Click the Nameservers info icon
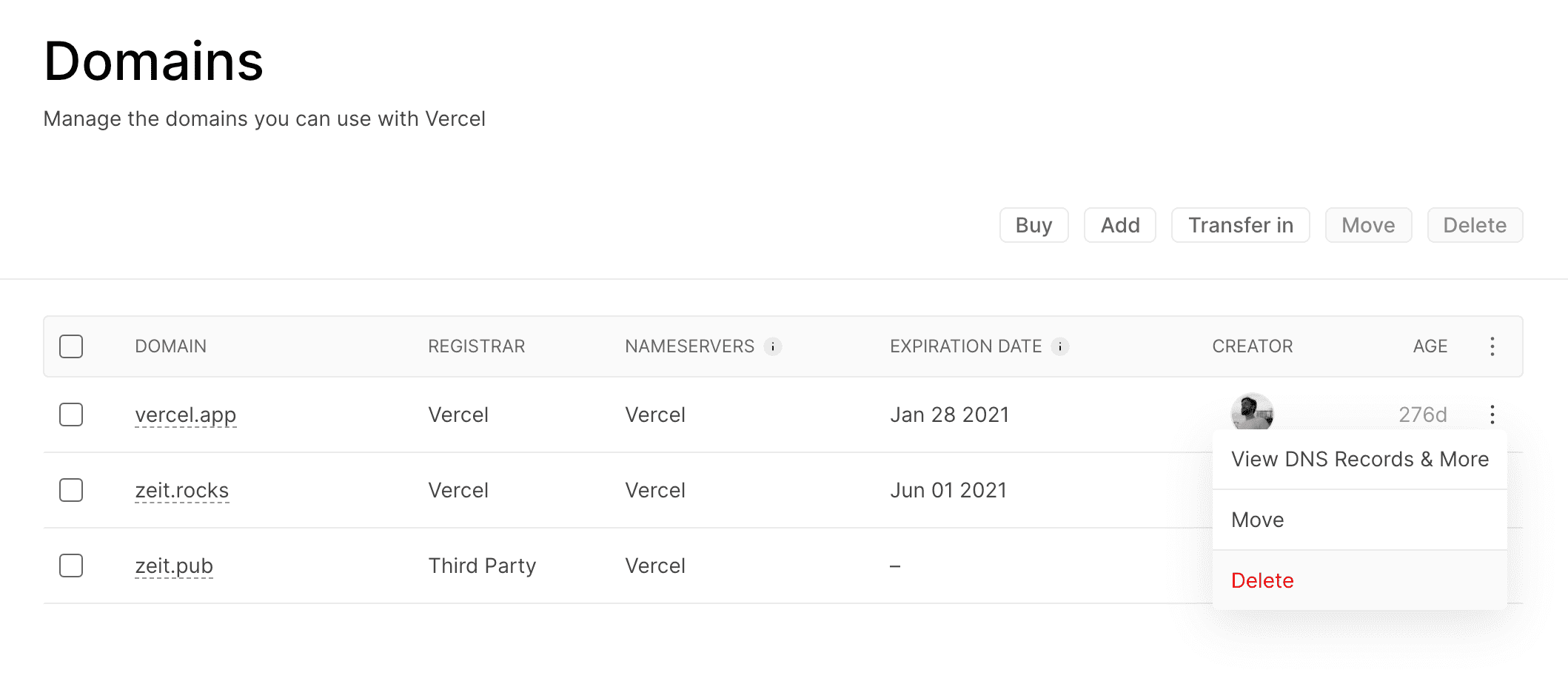Screen dimensions: 1568x681 pyautogui.click(x=773, y=346)
